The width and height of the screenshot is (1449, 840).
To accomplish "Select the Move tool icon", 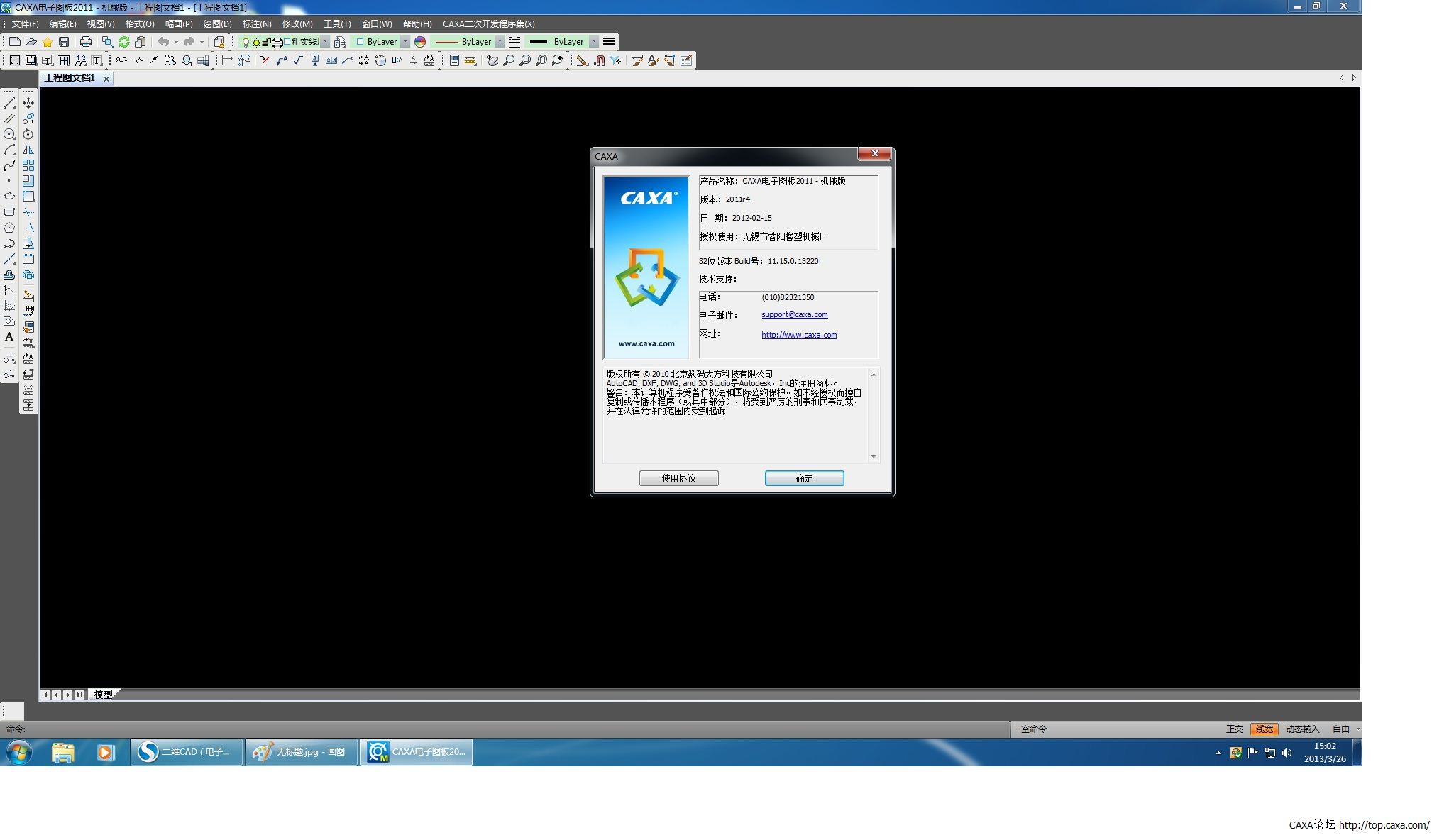I will pos(28,104).
